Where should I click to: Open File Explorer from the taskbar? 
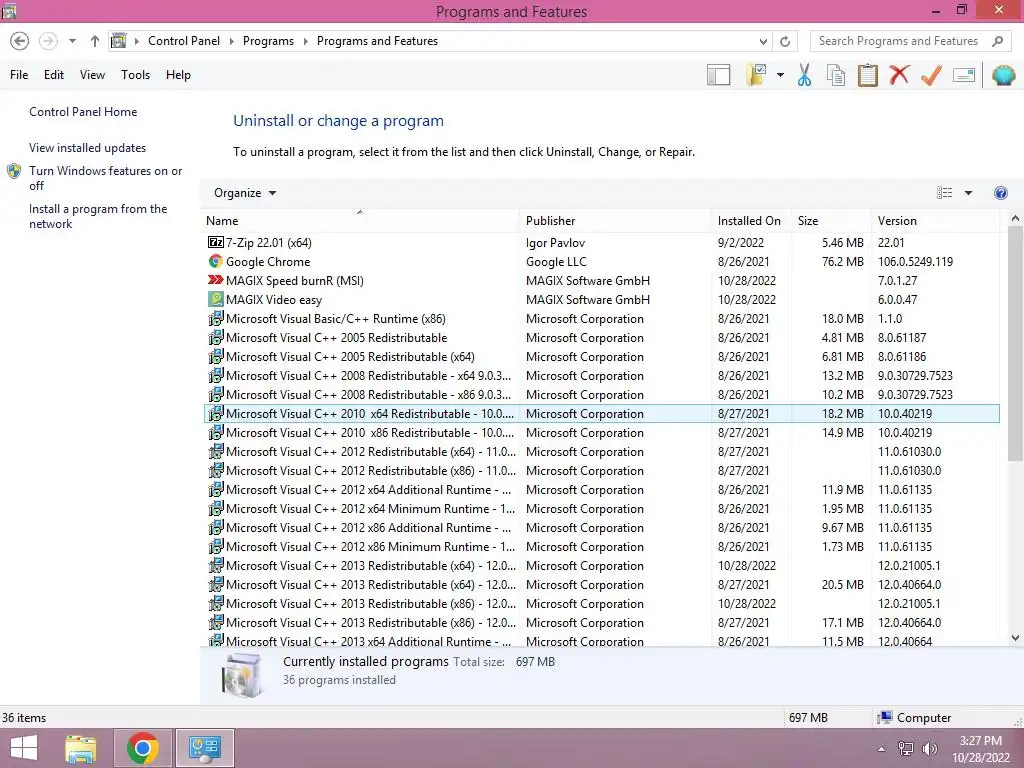[81, 748]
